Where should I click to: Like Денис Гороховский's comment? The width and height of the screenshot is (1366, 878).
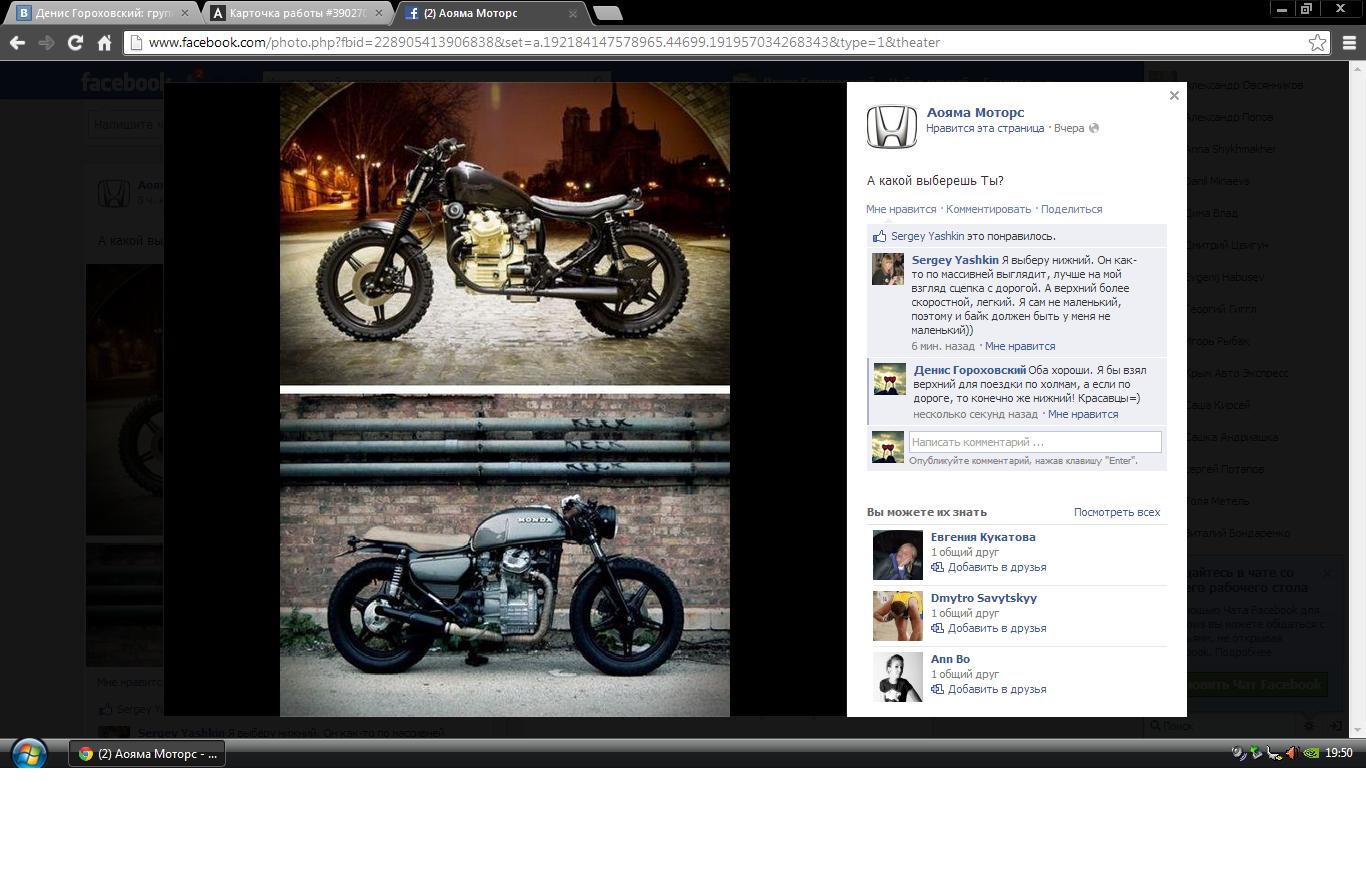point(1083,414)
